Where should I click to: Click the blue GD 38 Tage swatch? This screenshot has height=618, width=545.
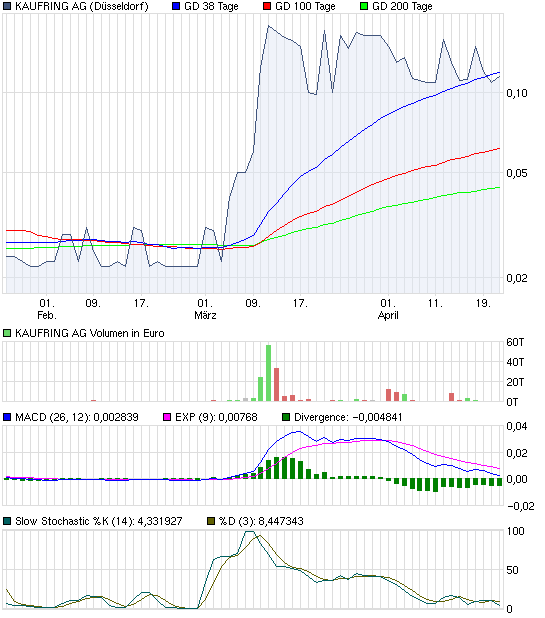pyautogui.click(x=176, y=6)
